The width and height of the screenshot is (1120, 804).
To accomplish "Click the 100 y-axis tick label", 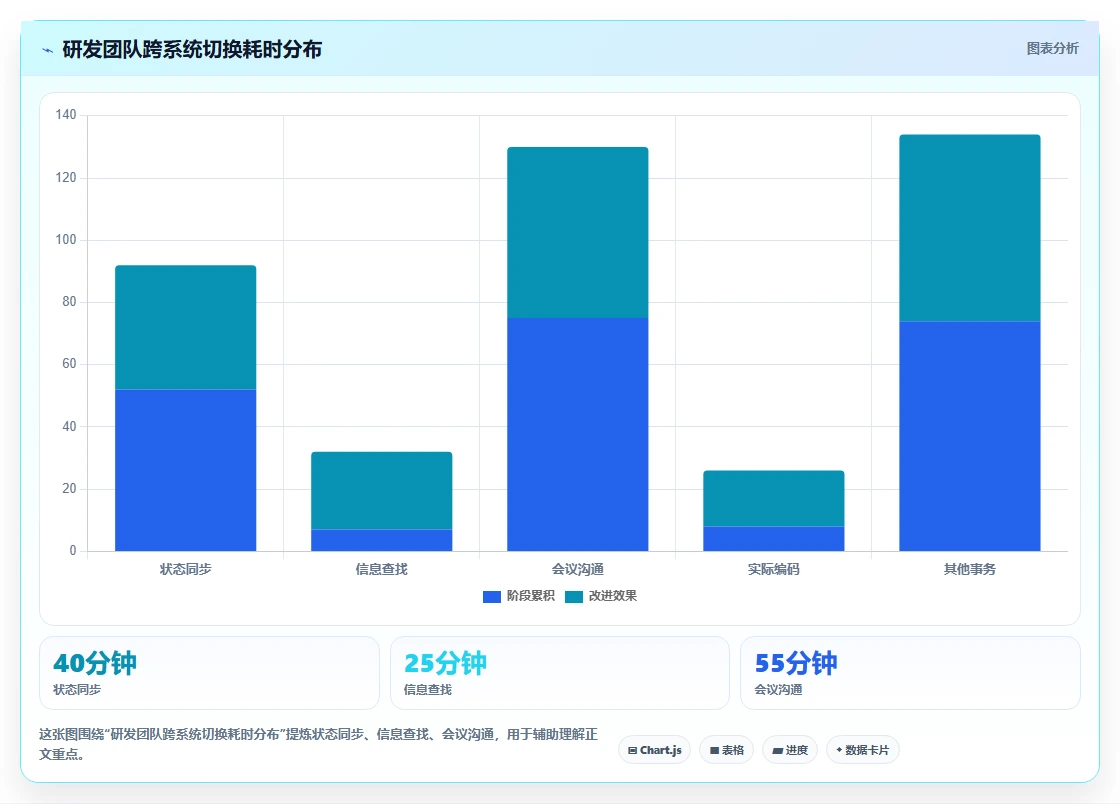I will pos(66,239).
